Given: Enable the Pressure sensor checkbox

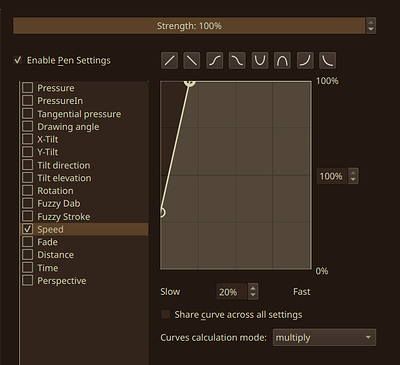Looking at the screenshot, I should (x=27, y=88).
